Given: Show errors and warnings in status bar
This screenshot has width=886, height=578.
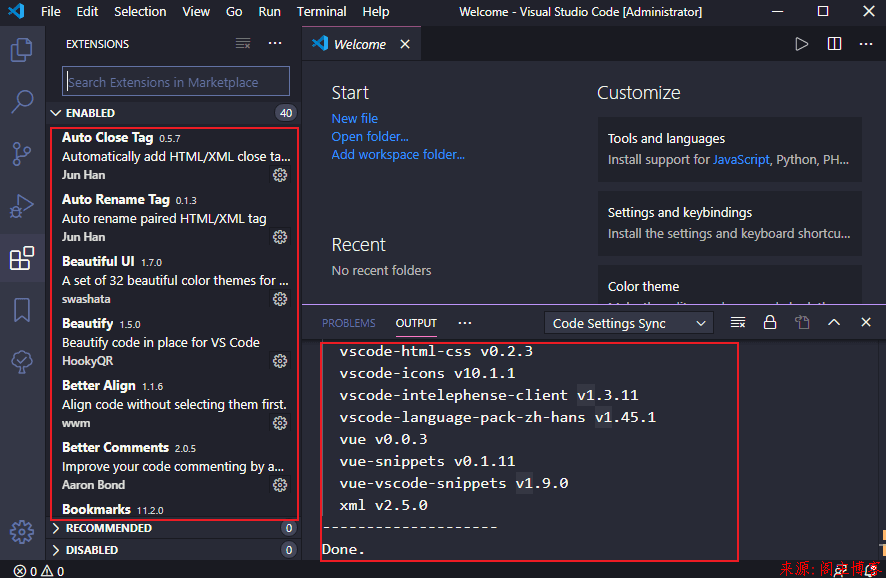Looking at the screenshot, I should coord(39,571).
